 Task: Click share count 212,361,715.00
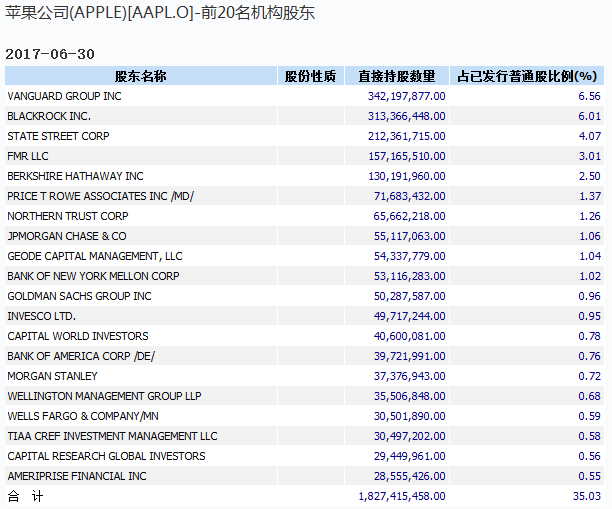(x=406, y=136)
